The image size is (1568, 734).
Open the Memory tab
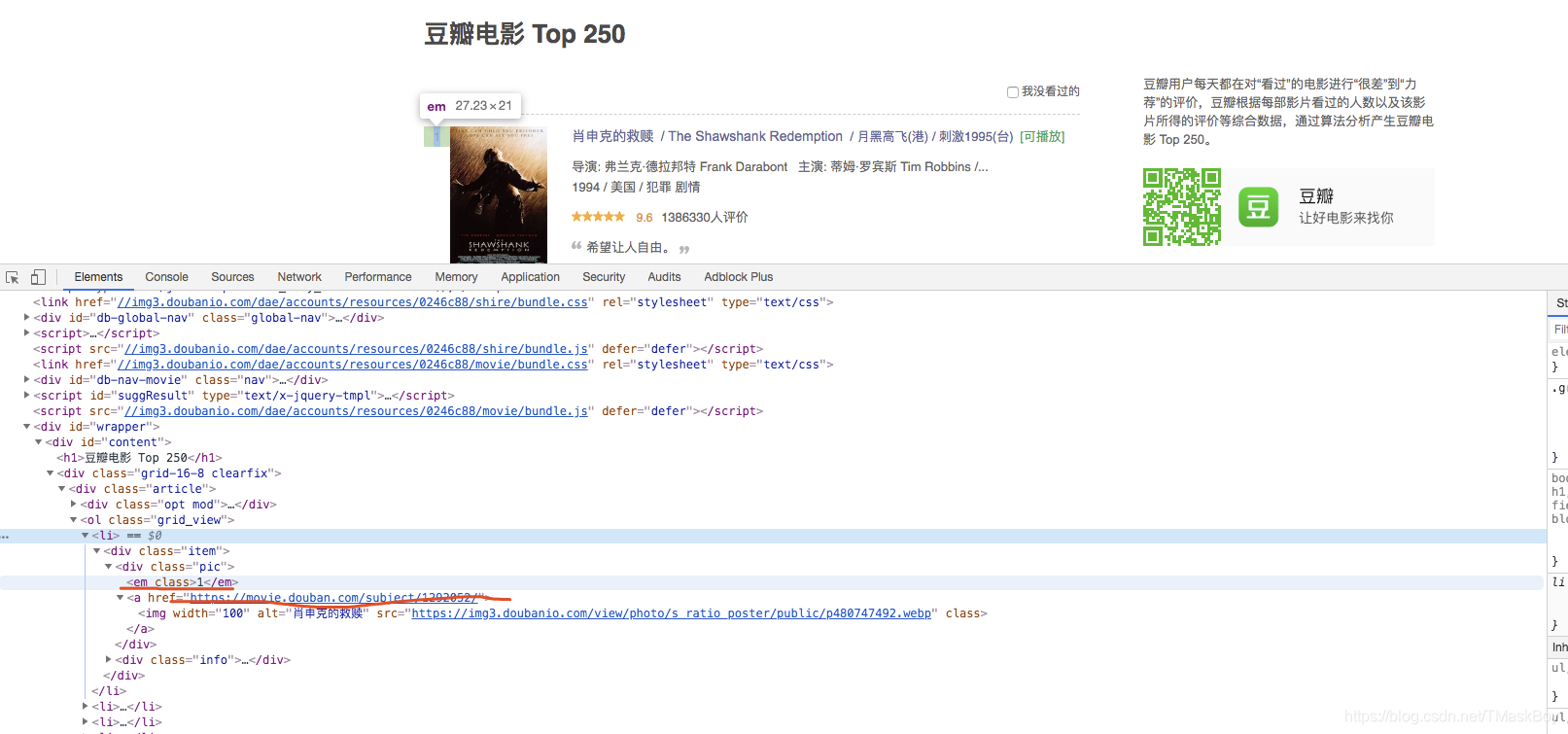pyautogui.click(x=456, y=277)
